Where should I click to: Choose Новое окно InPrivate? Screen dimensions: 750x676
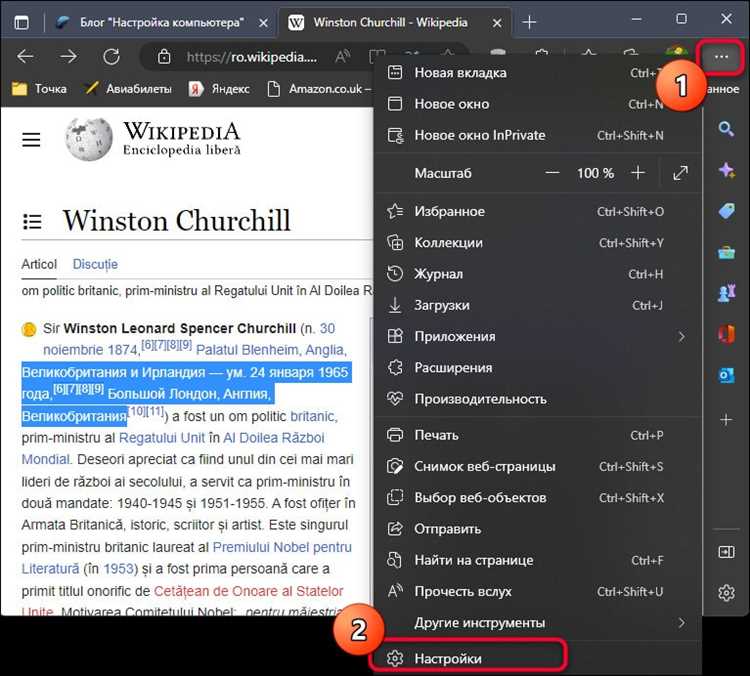coord(538,135)
